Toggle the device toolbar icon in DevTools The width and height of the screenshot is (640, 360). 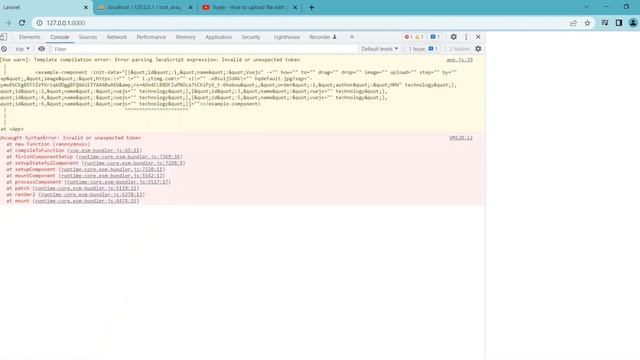(4, 37)
